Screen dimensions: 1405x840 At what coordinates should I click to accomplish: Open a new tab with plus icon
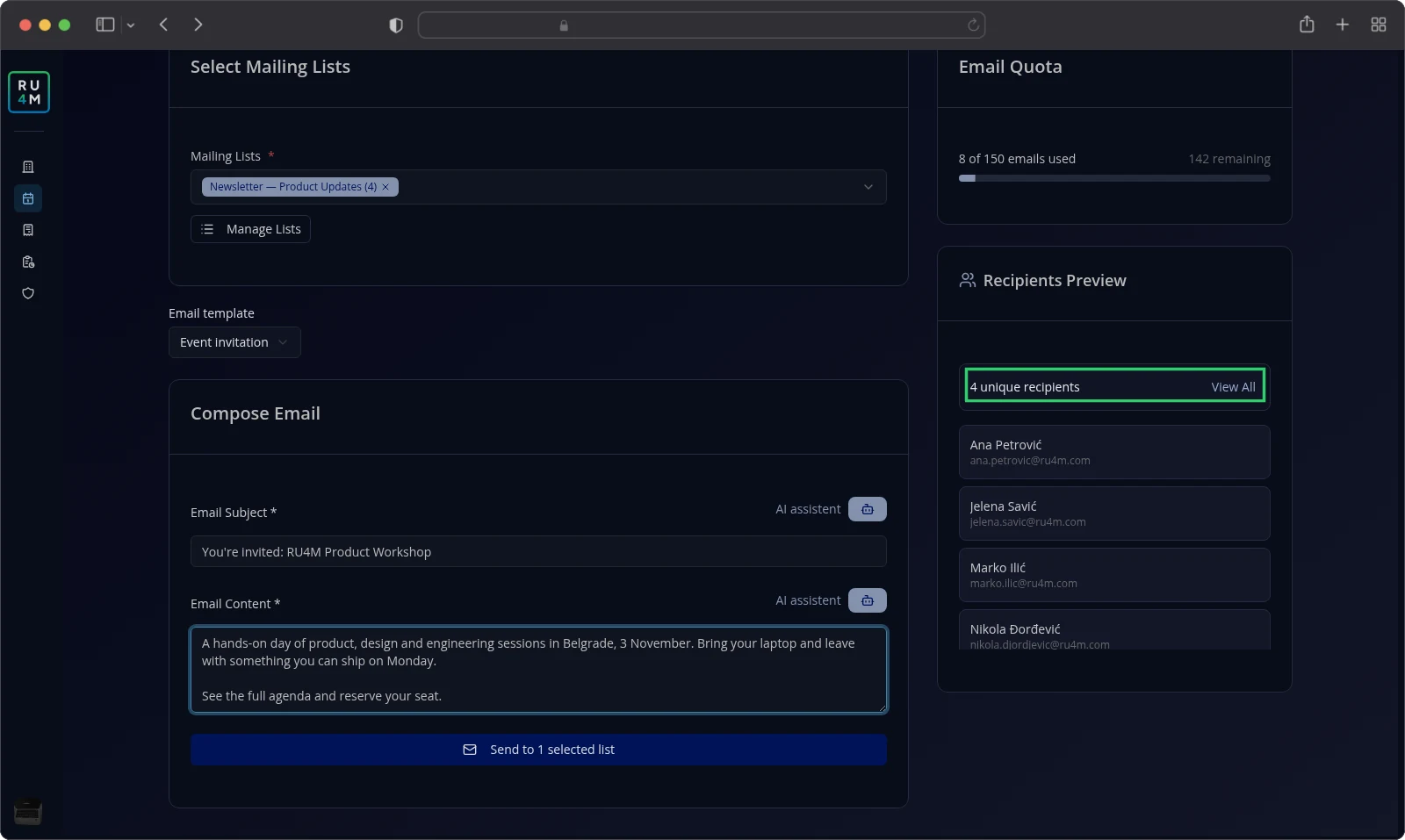tap(1342, 25)
